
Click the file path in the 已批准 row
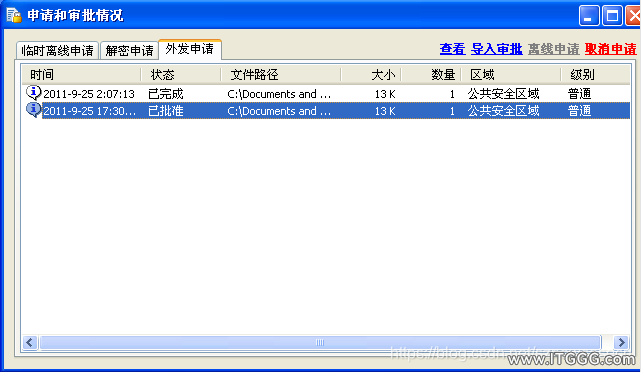pyautogui.click(x=279, y=111)
